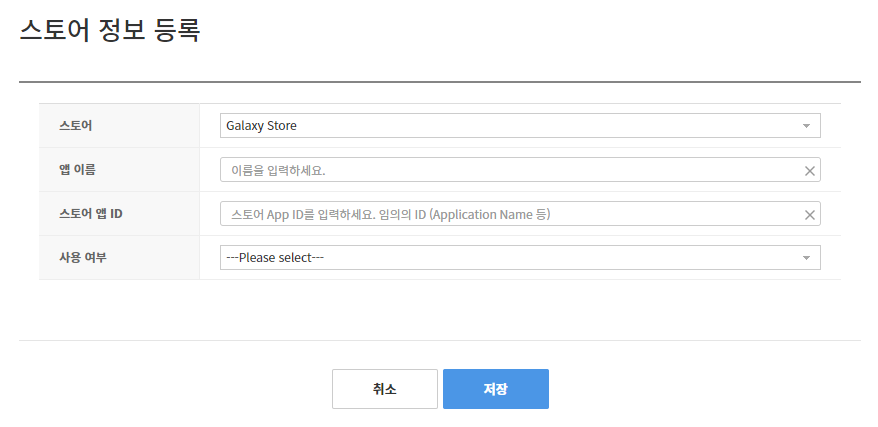This screenshot has width=878, height=427.
Task: Click the 스토어 앱 ID row label
Action: click(91, 214)
